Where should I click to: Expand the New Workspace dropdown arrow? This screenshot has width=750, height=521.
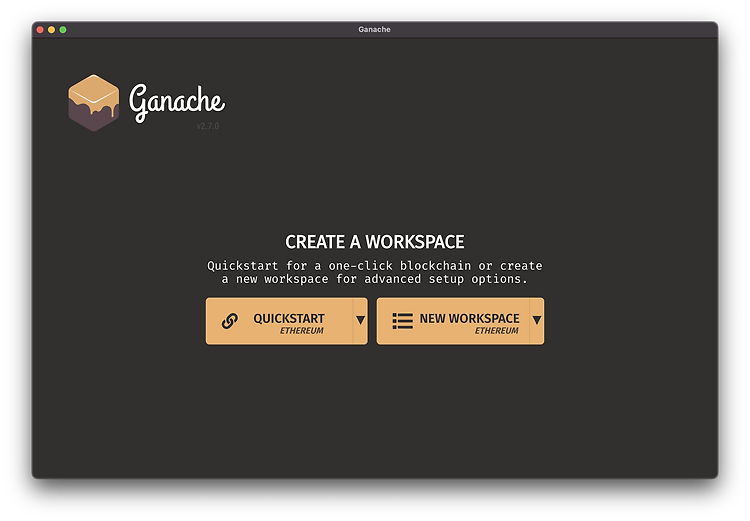coord(537,321)
